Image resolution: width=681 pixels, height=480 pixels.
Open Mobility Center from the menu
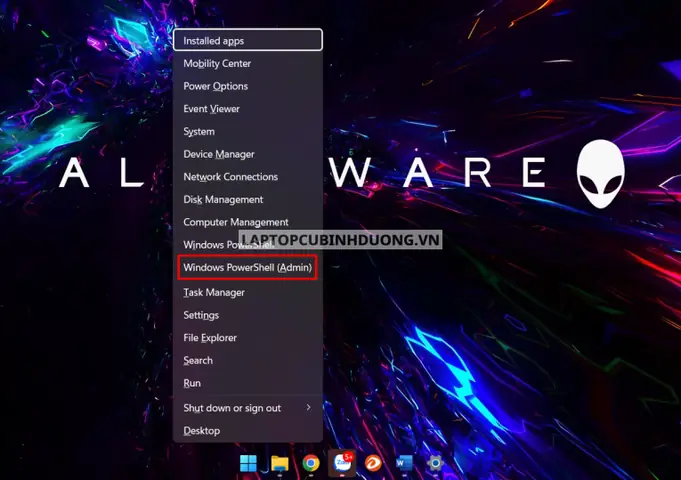point(248,63)
